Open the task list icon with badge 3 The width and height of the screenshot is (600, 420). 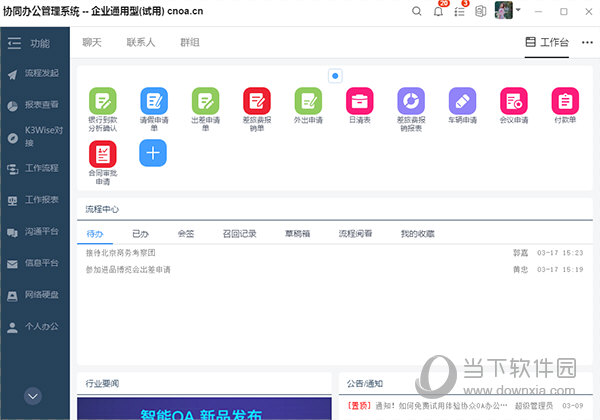pos(460,11)
